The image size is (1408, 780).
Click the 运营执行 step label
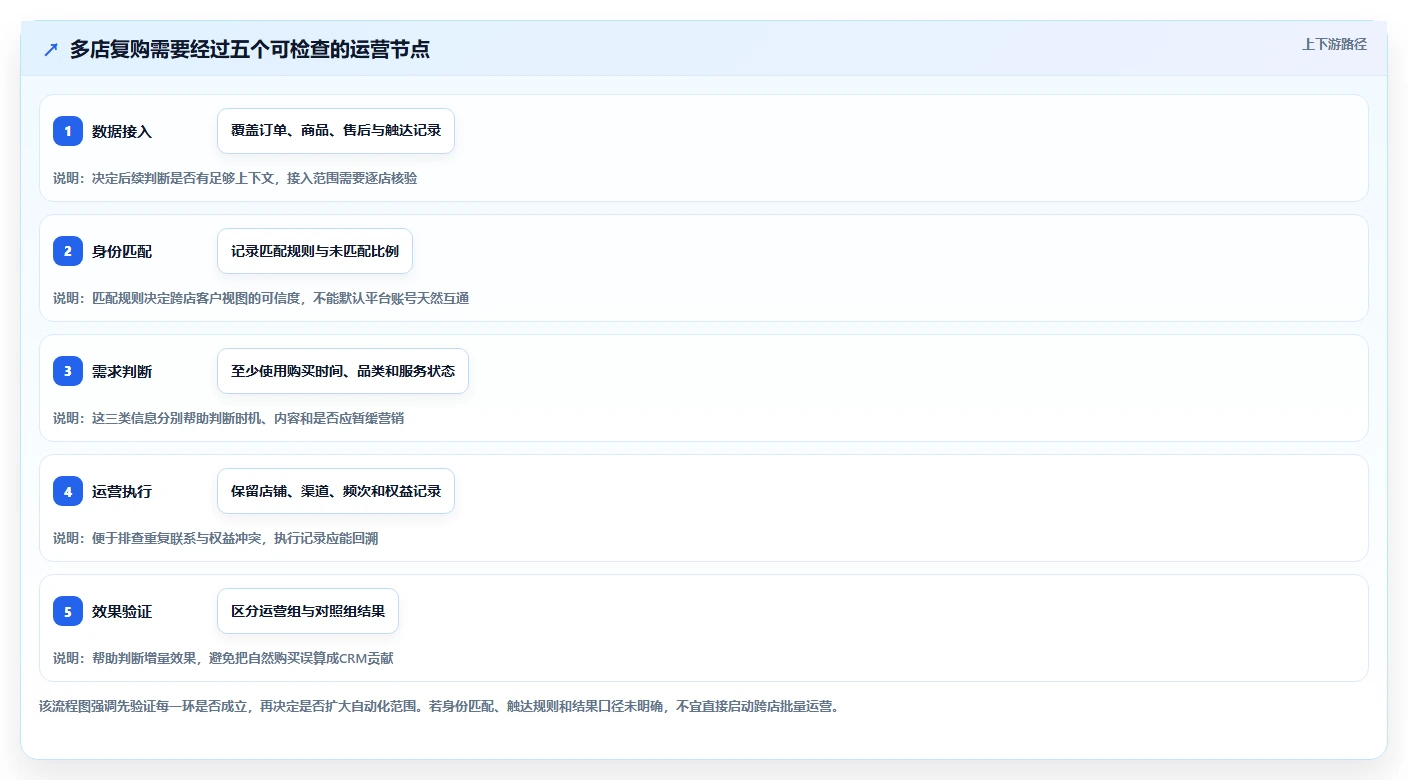pos(122,491)
